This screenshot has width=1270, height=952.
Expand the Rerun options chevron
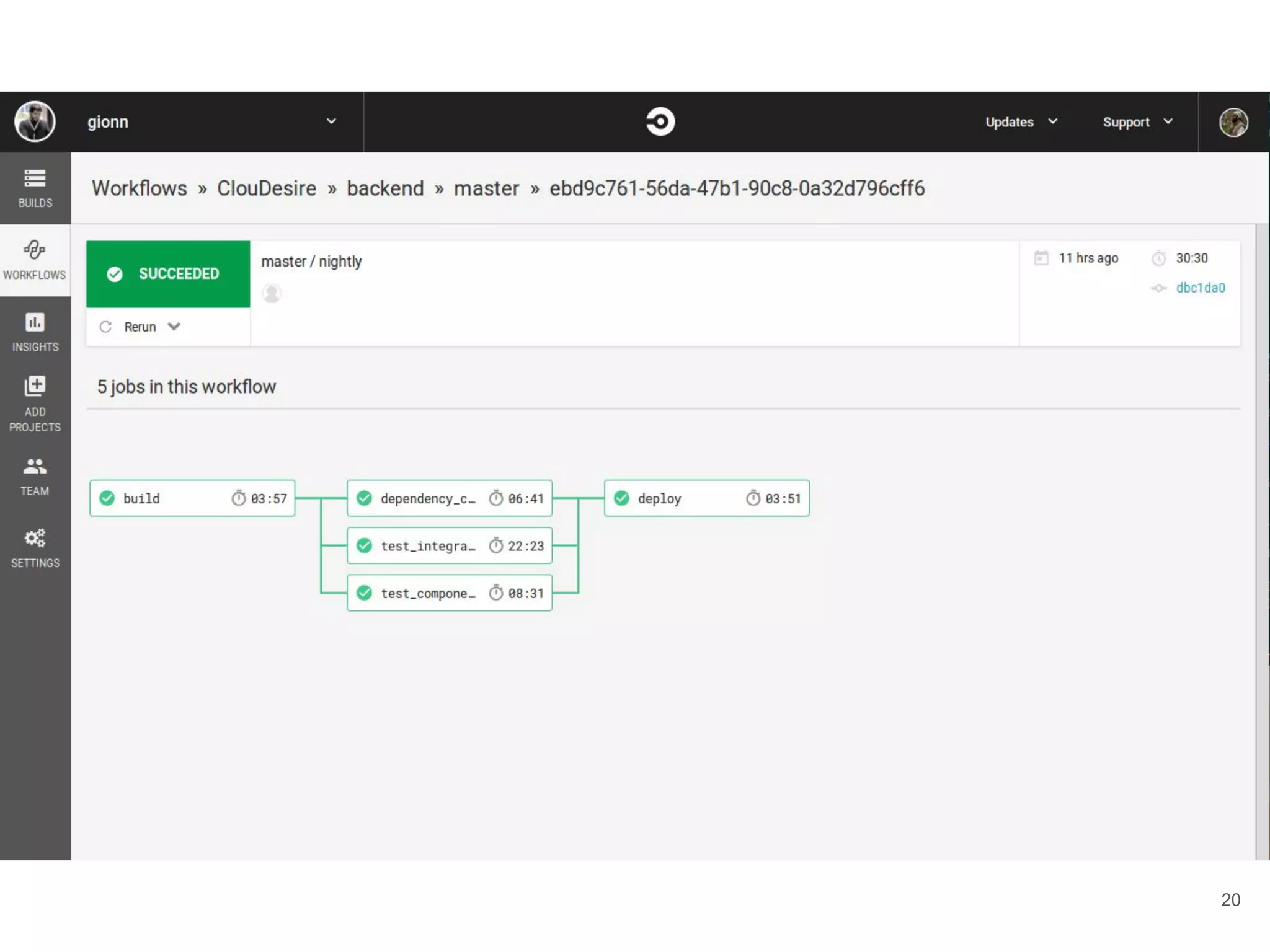[174, 327]
